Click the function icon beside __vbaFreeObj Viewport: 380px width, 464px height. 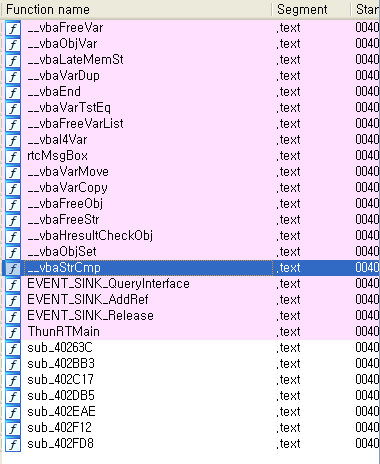click(13, 204)
